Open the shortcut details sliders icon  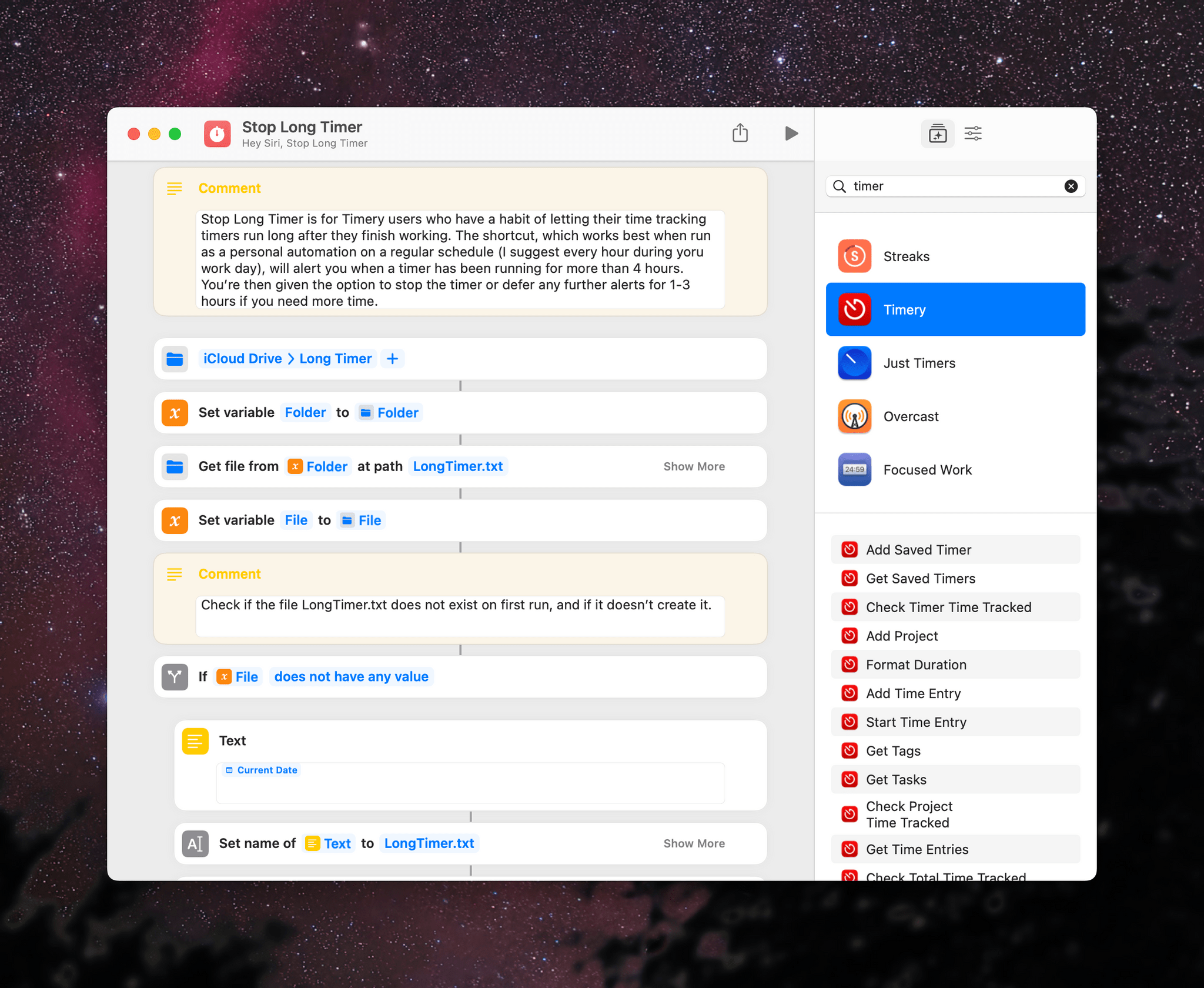pyautogui.click(x=973, y=133)
